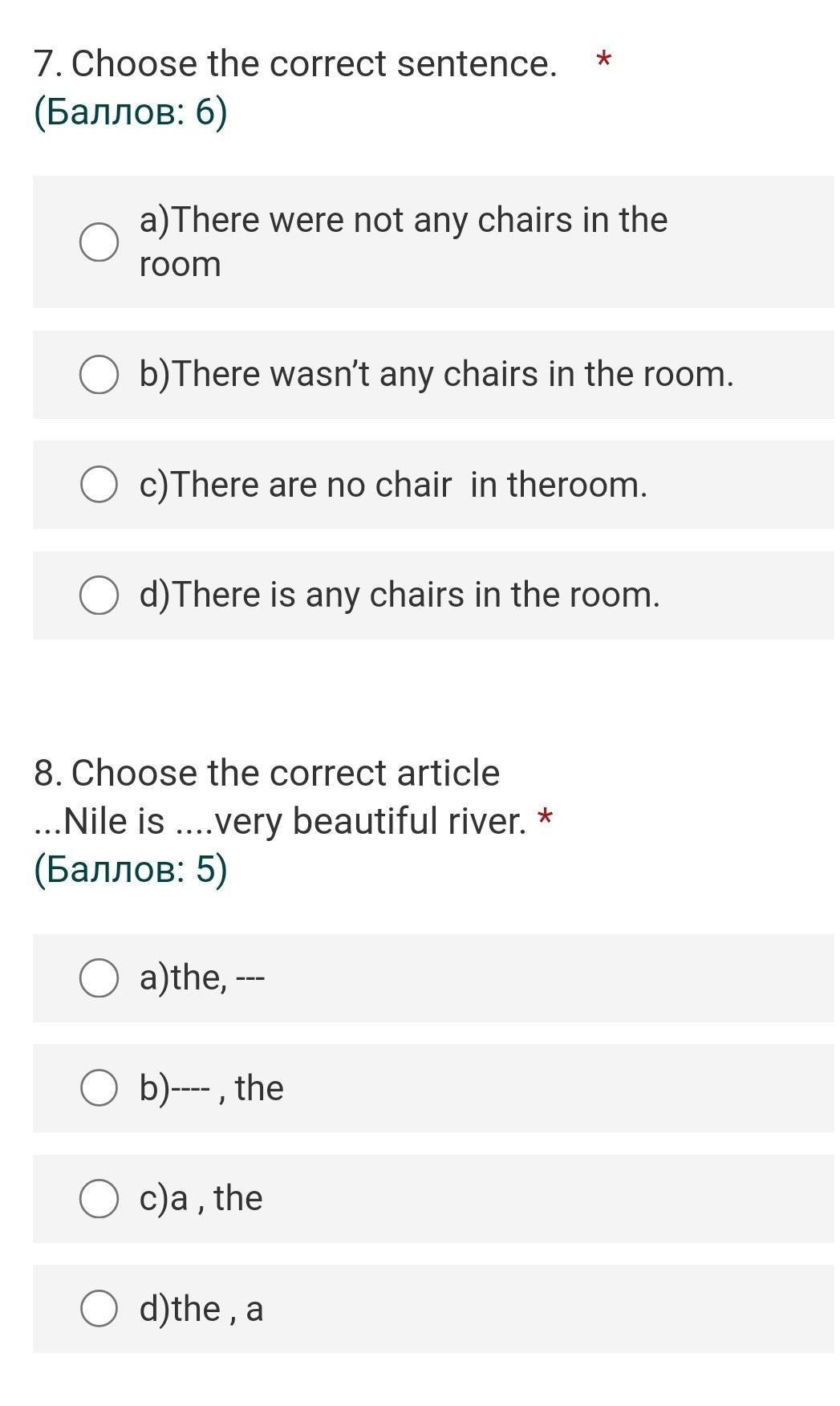Pick radio circle for 'There is any chairs'

click(99, 595)
